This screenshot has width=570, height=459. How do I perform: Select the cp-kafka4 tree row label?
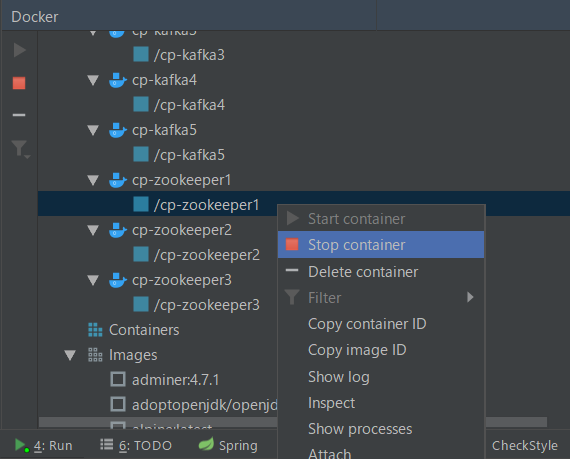pyautogui.click(x=164, y=80)
